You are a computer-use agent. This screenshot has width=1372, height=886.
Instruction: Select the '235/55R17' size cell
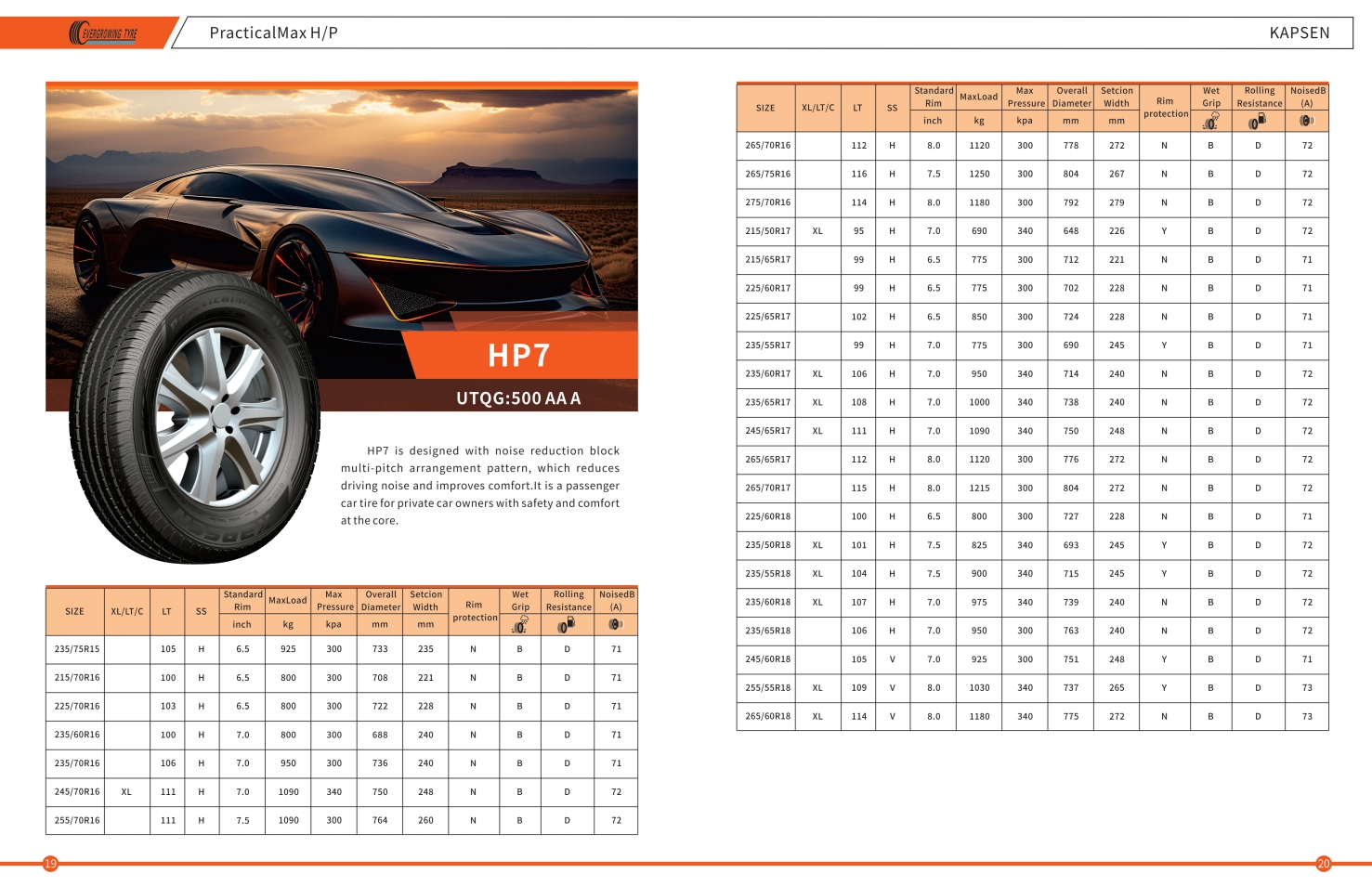[x=768, y=345]
